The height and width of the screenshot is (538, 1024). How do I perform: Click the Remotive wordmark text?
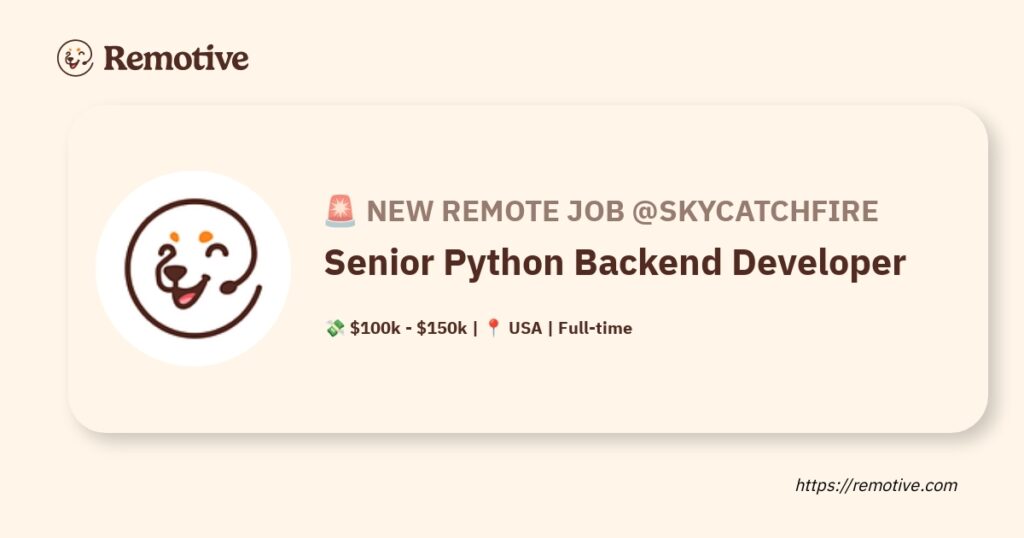click(x=176, y=58)
